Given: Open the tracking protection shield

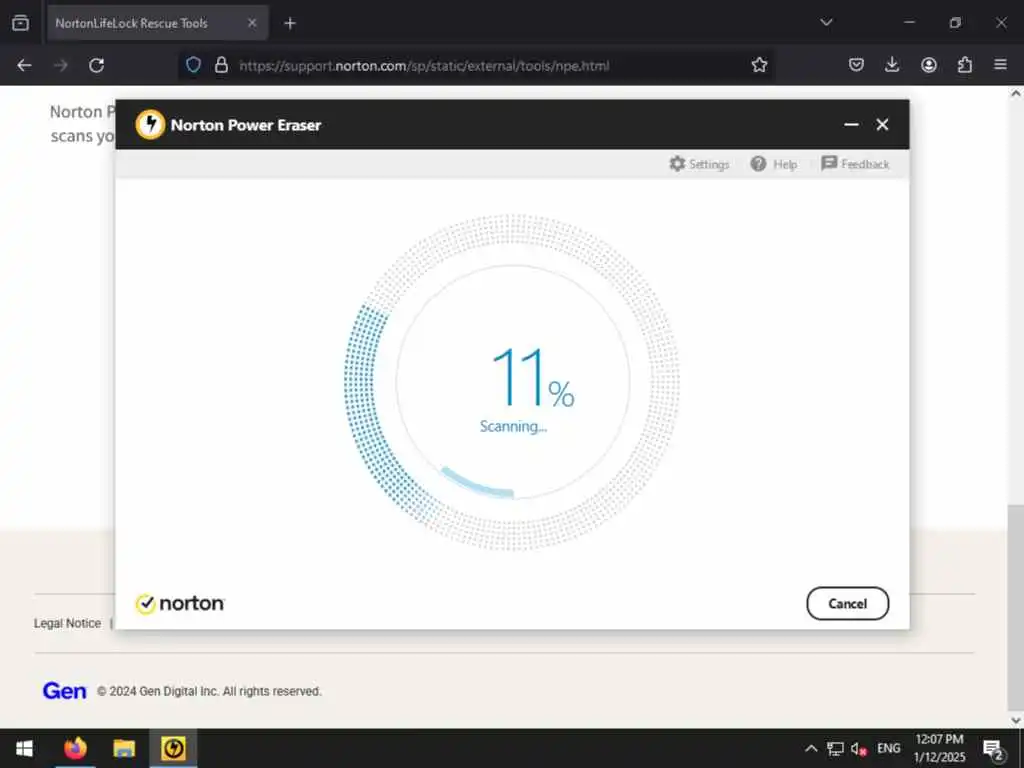Looking at the screenshot, I should pyautogui.click(x=193, y=65).
